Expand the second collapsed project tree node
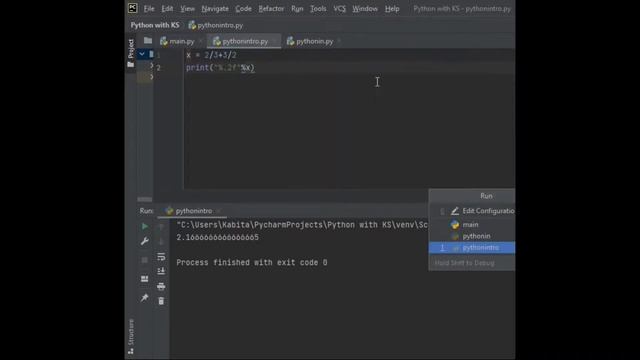Viewport: 640px width, 360px height. pos(151,77)
